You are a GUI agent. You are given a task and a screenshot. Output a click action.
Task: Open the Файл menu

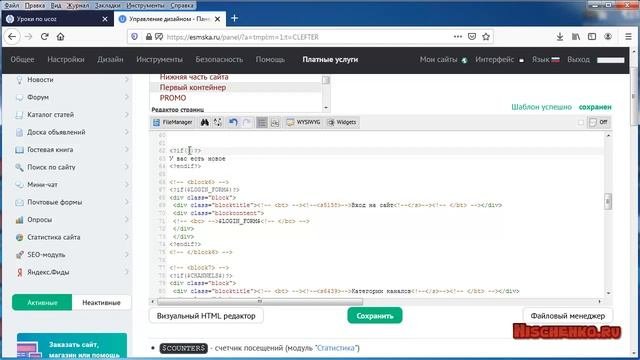pos(11,5)
